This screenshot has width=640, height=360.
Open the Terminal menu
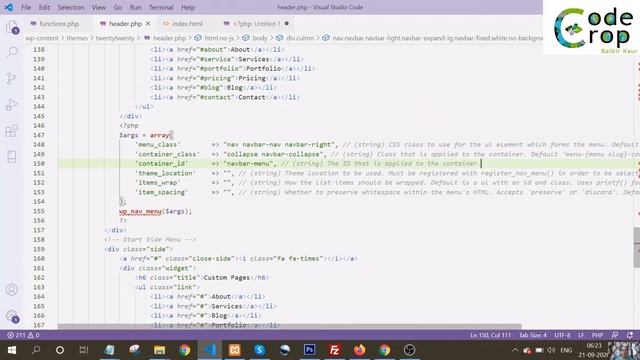pyautogui.click(x=161, y=7)
